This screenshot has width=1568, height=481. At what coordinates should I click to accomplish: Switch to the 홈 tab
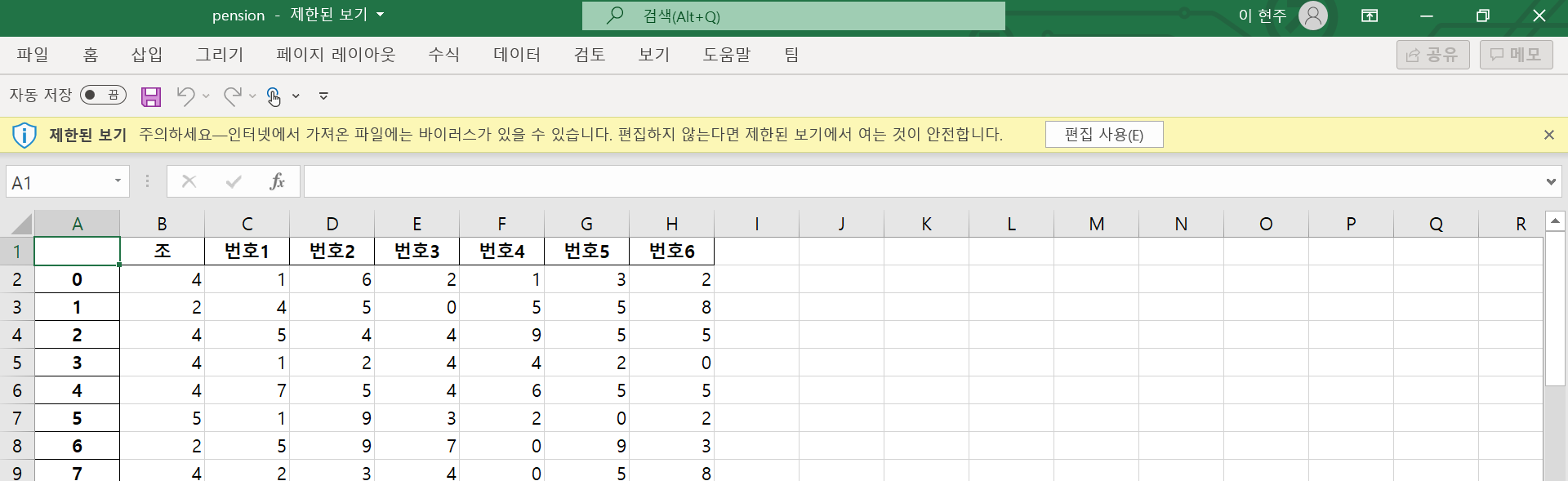(x=91, y=55)
